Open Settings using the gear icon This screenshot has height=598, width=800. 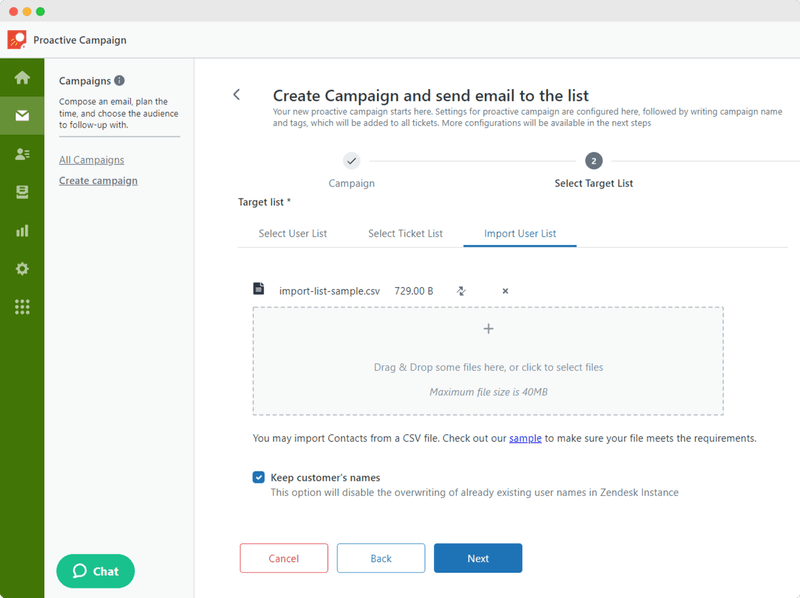[x=22, y=269]
